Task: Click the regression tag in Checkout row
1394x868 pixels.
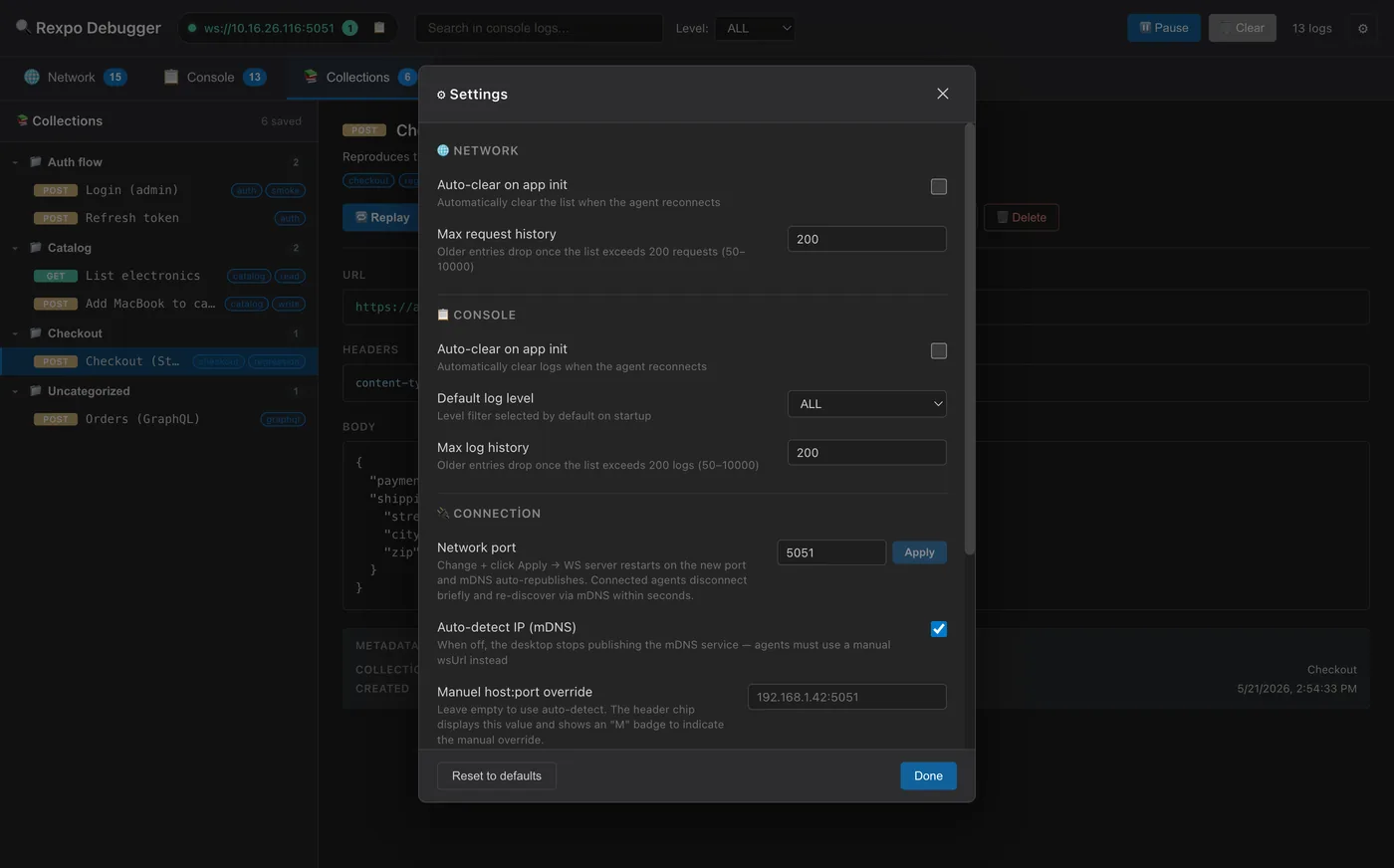Action: pyautogui.click(x=277, y=361)
